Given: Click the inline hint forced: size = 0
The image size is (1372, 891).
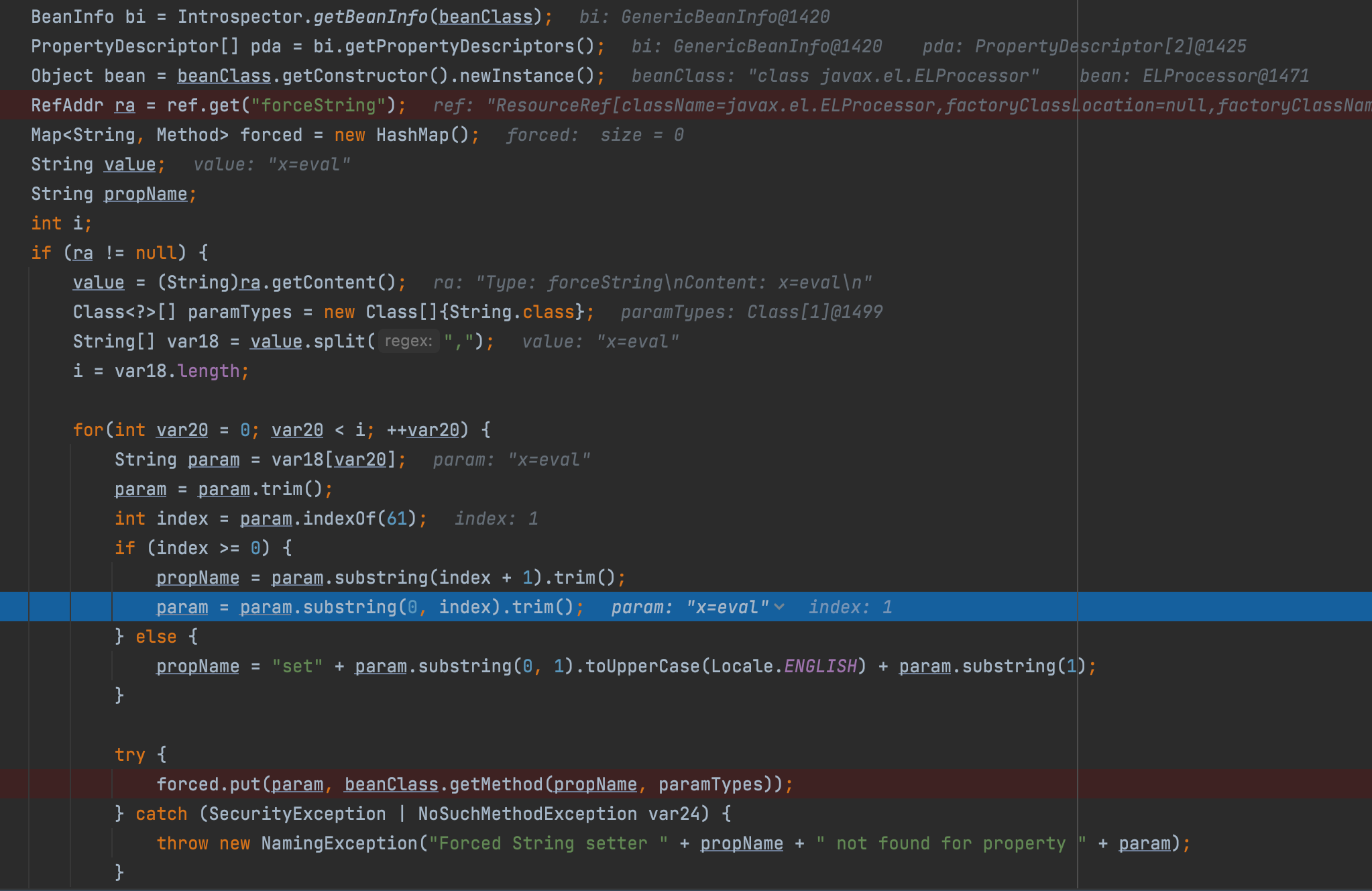Looking at the screenshot, I should coord(594,135).
